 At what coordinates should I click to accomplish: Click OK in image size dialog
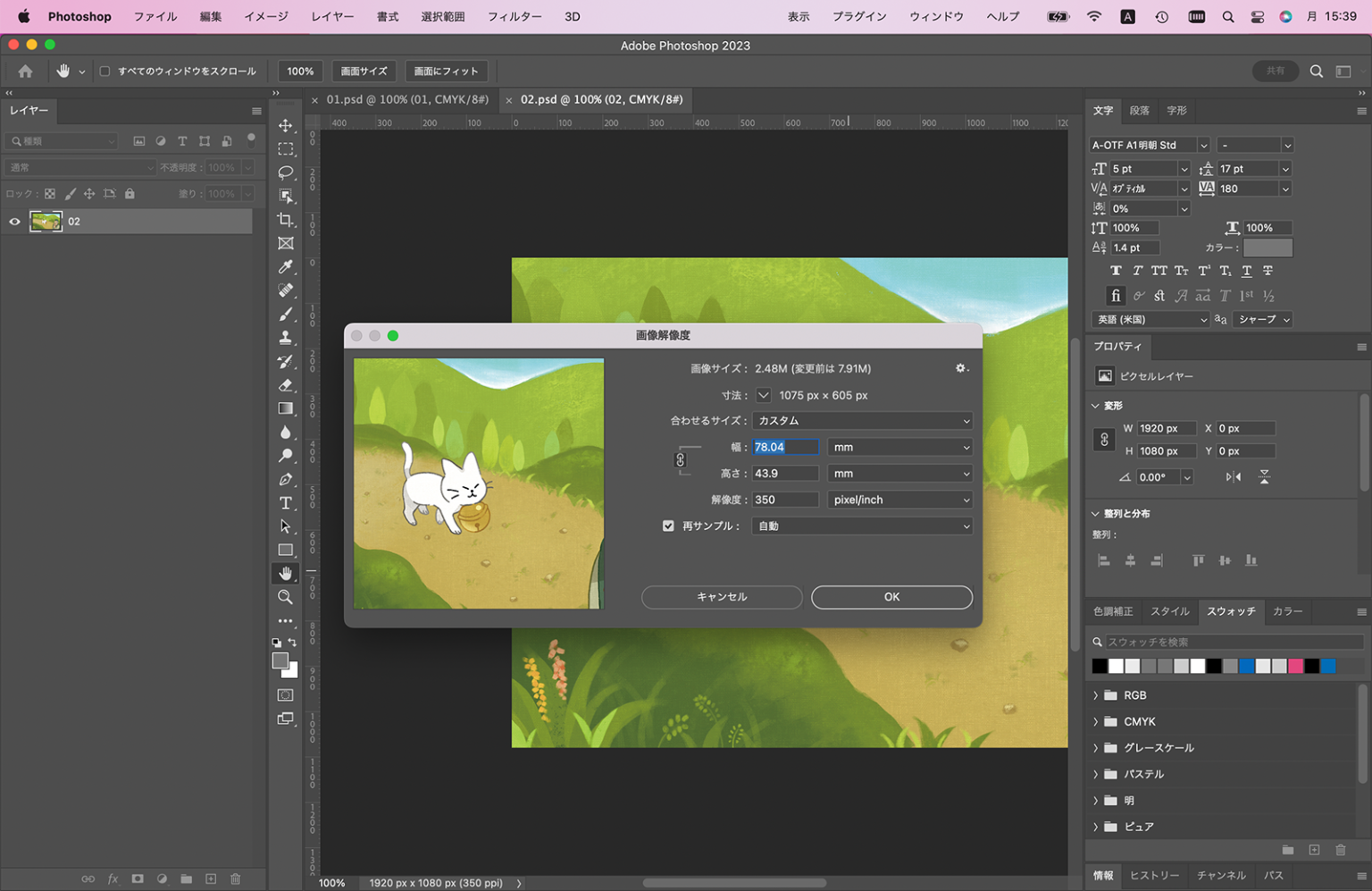(891, 597)
